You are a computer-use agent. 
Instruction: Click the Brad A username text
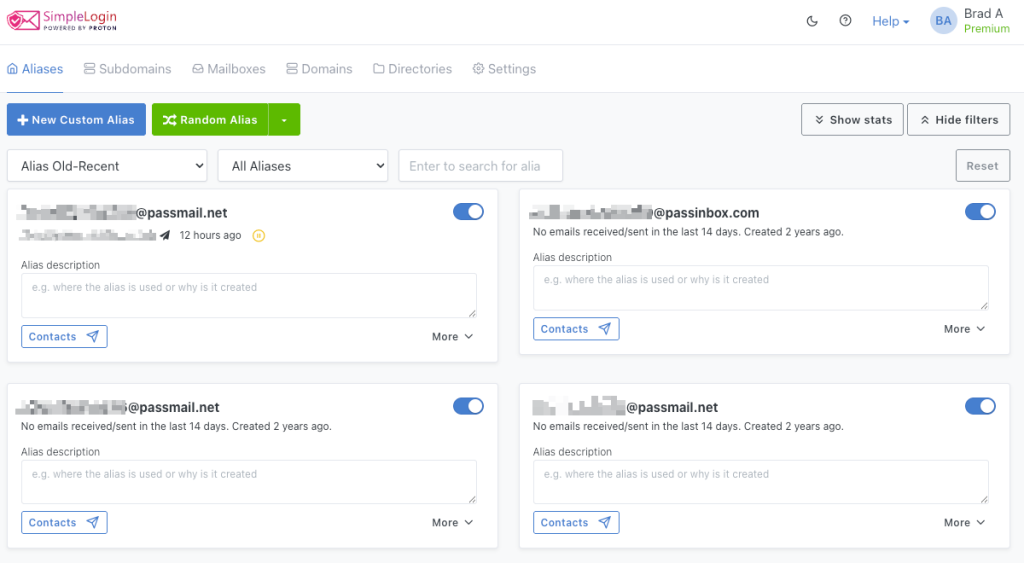[x=984, y=14]
